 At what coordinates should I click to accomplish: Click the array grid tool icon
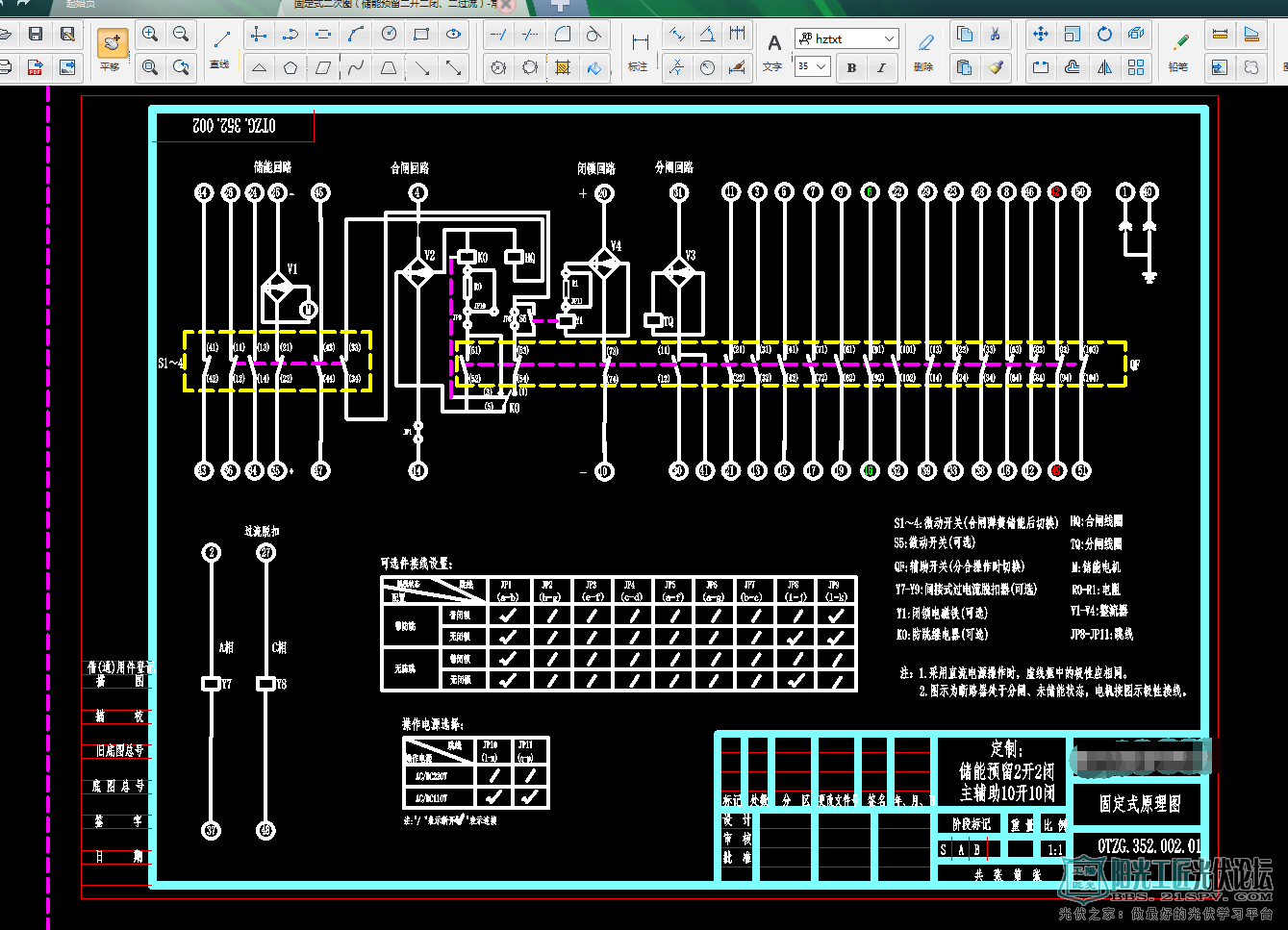click(1136, 67)
